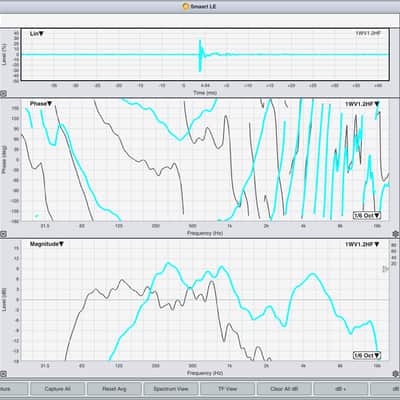This screenshot has height=400, width=400.
Task: Open the Phase plot type dropdown
Action: 41,104
